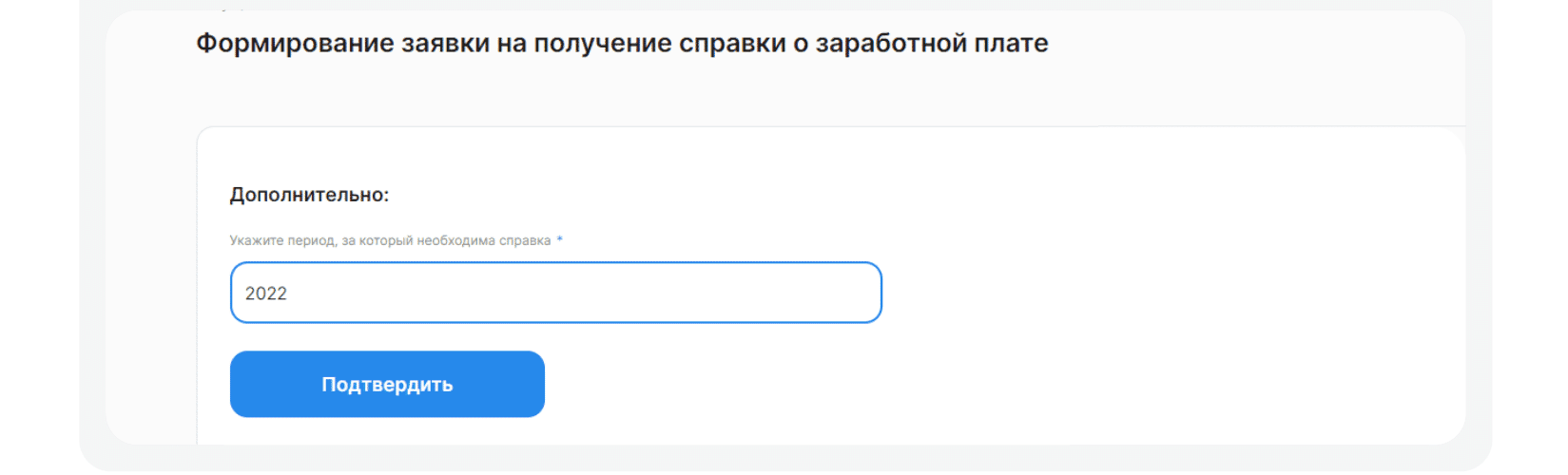Screen dimensions: 1568x475
Task: Click the blue required asterisk next to label
Action: 559,239
